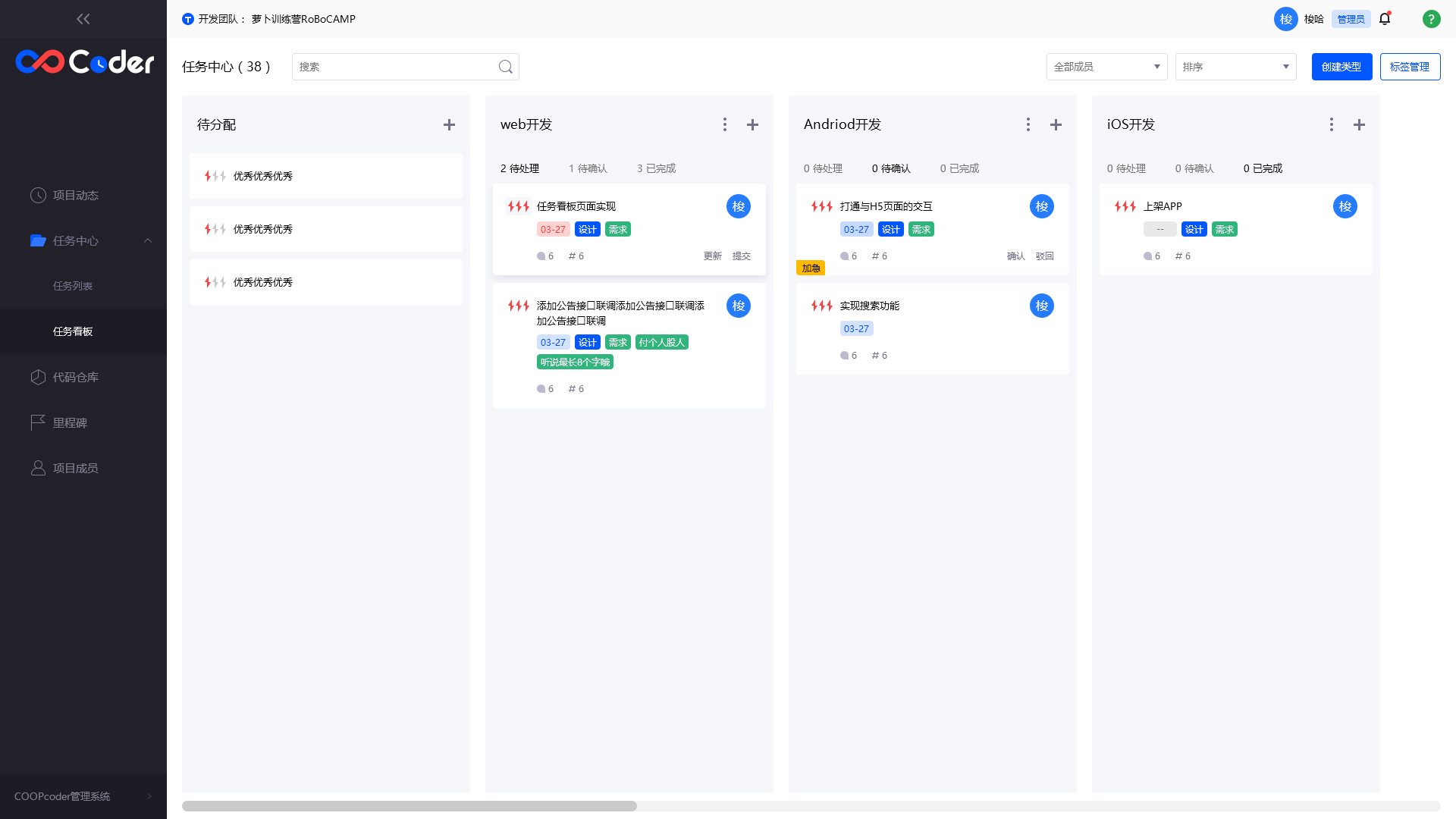
Task: Click the search magnifier icon
Action: 506,67
